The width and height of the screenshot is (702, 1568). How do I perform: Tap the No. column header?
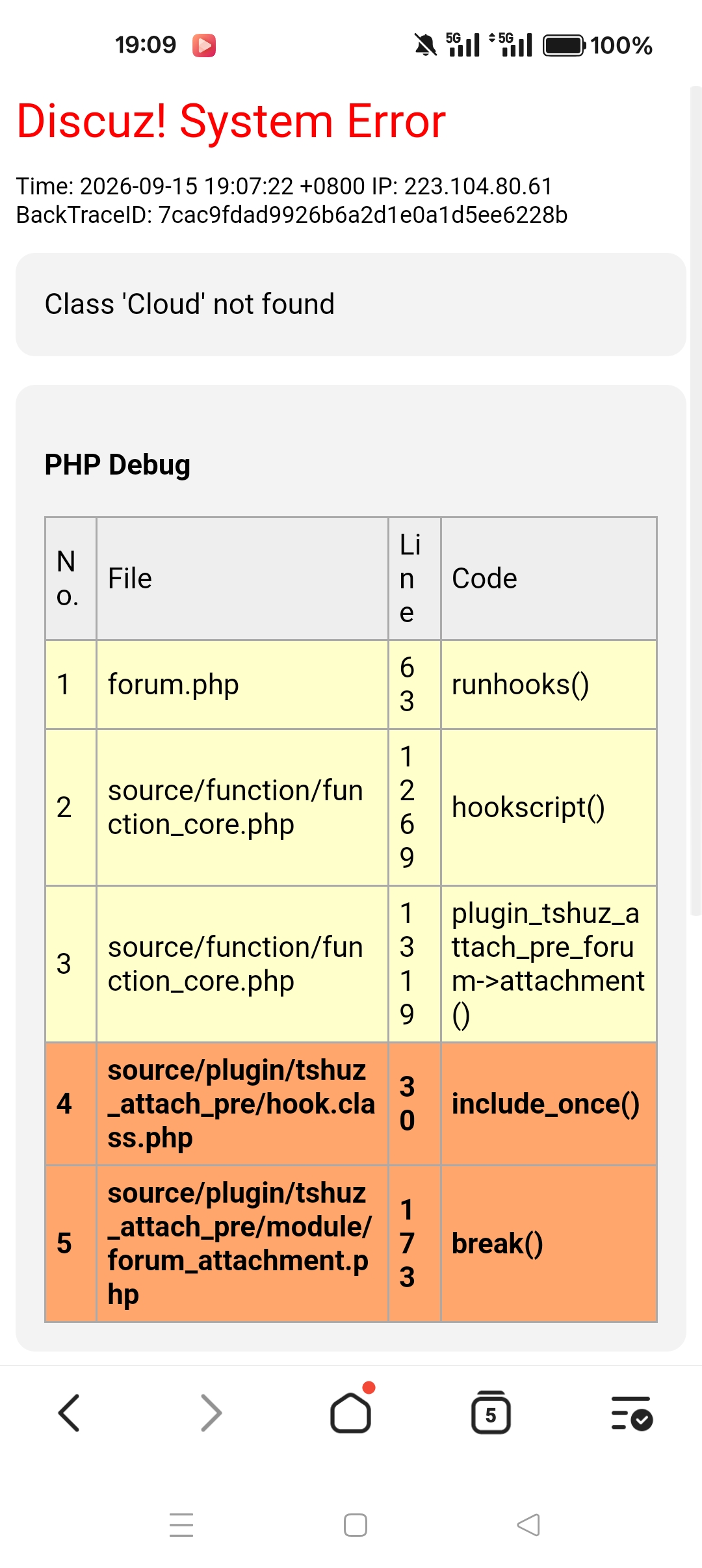71,579
